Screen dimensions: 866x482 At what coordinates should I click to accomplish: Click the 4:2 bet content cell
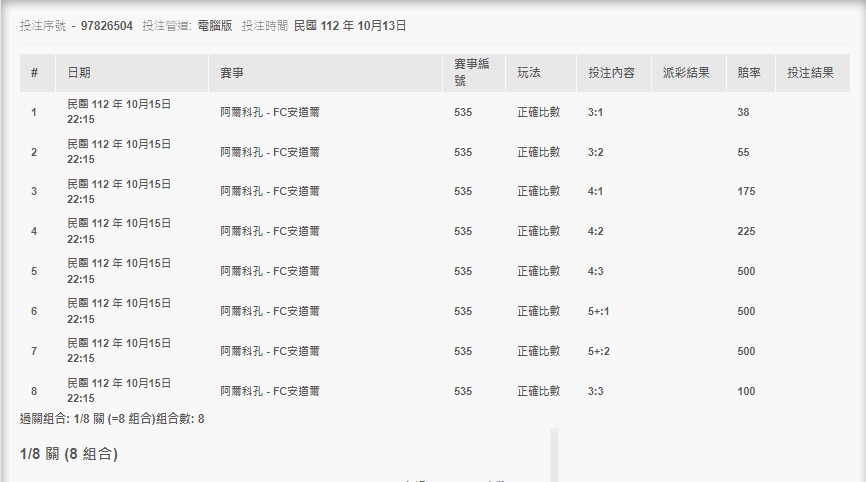point(595,231)
